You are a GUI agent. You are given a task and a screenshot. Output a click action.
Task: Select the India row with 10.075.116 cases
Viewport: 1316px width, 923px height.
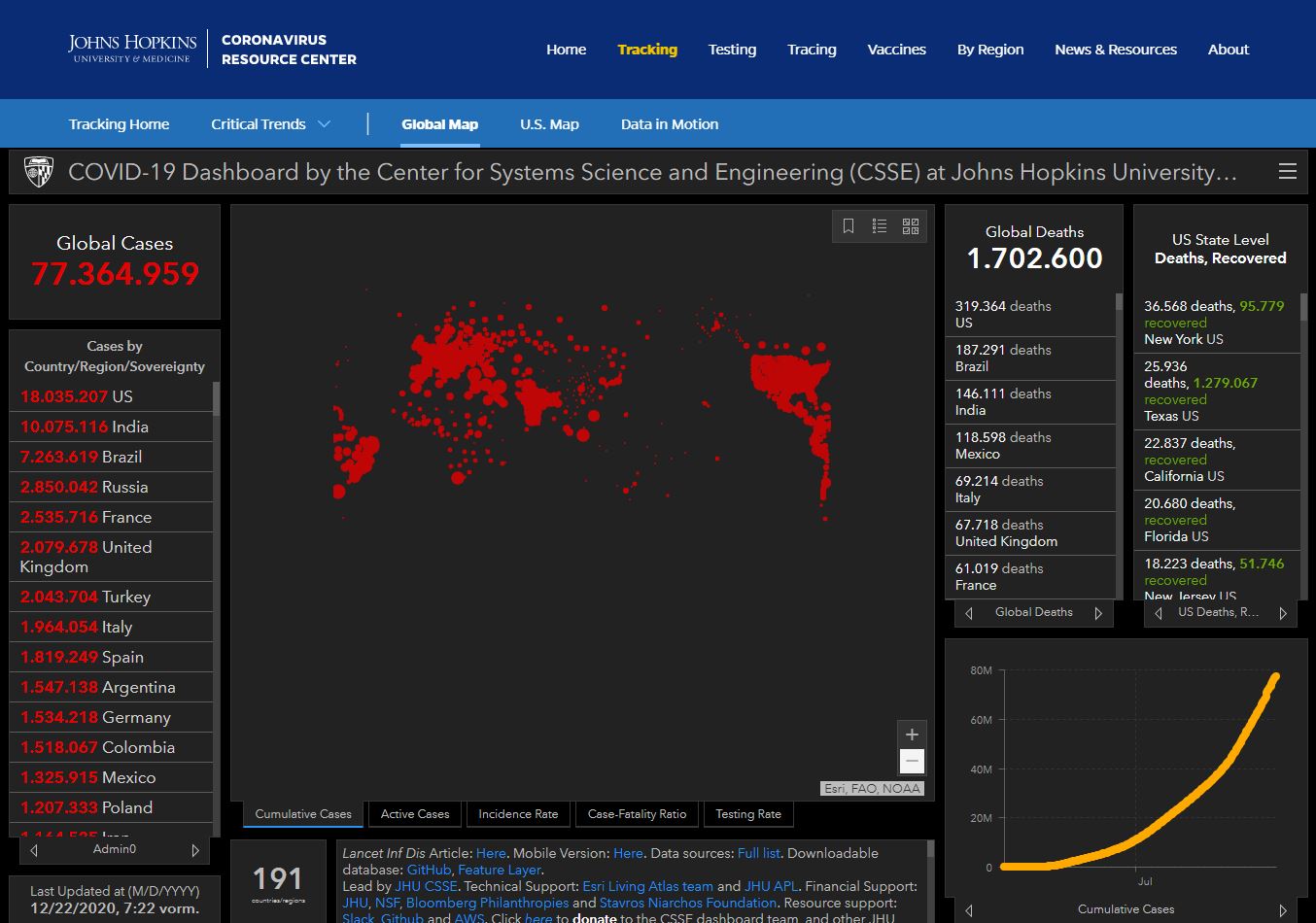[x=112, y=427]
